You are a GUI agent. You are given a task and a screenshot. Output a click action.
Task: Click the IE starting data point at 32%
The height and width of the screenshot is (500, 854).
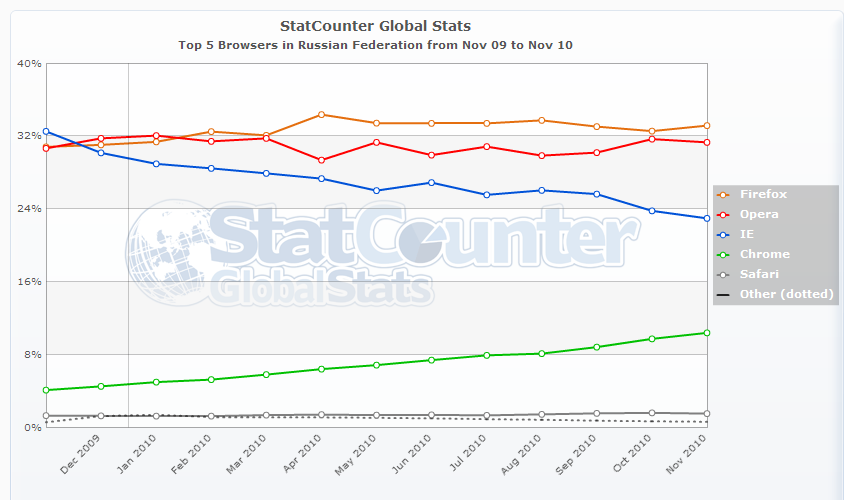point(46,131)
